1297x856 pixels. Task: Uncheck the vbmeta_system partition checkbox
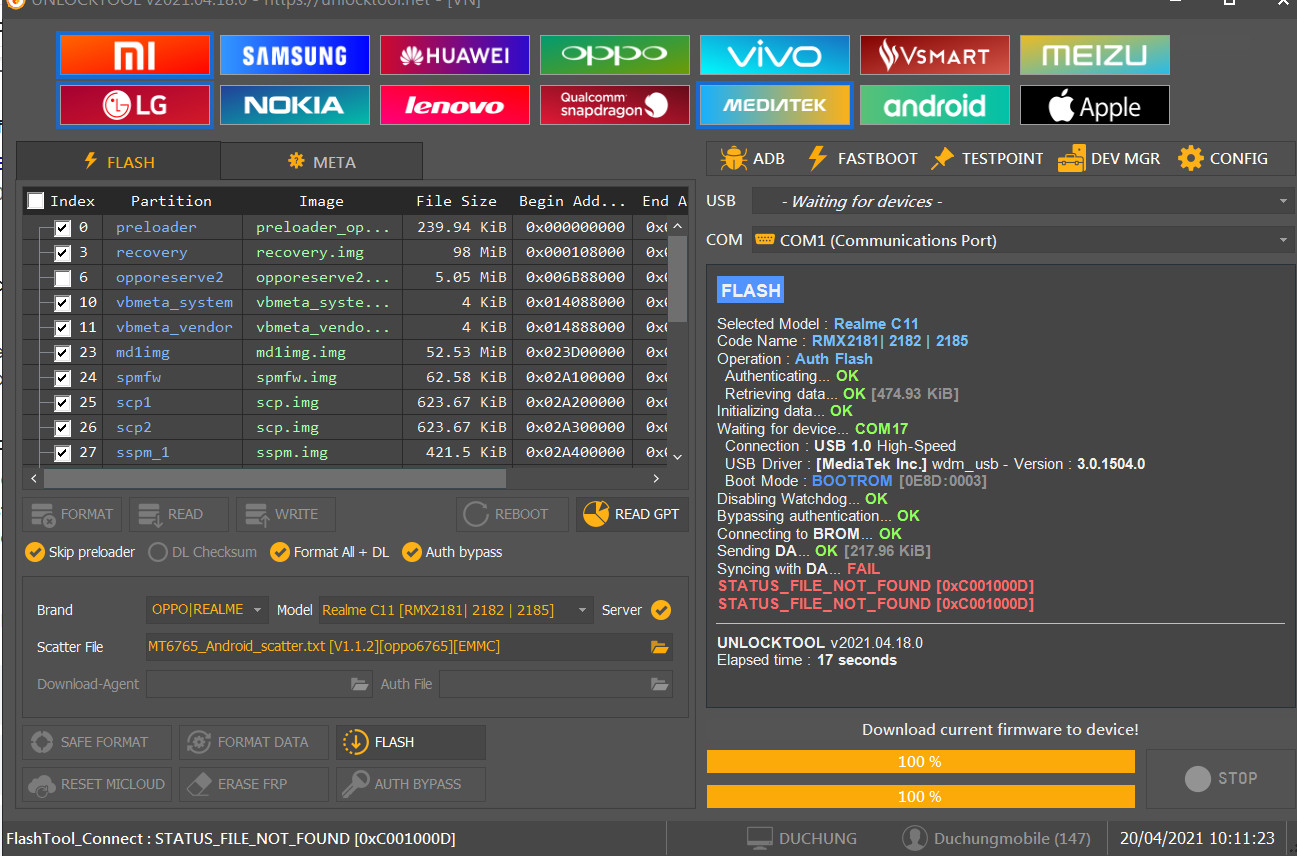pos(63,302)
